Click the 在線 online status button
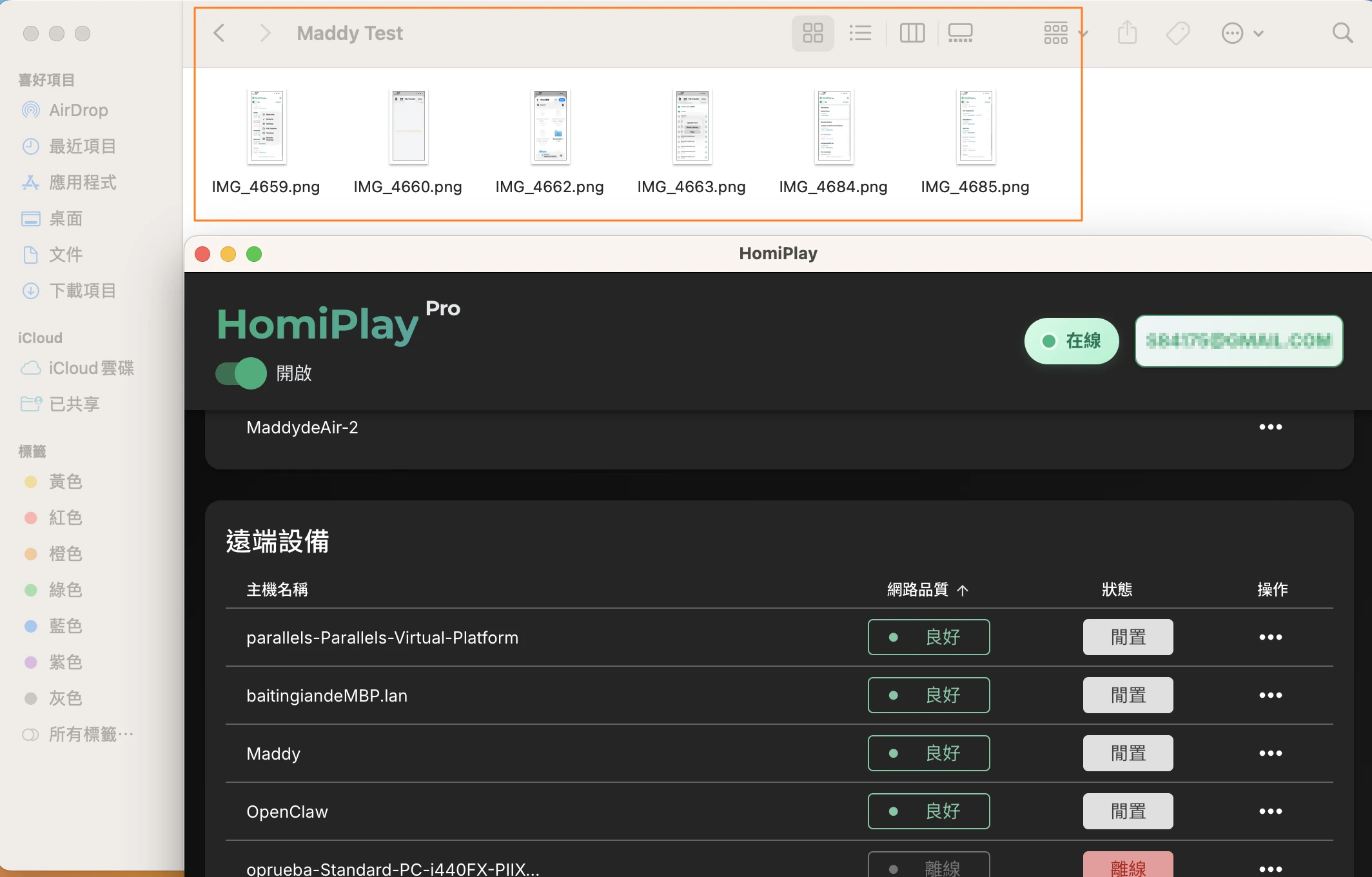This screenshot has height=877, width=1372. coord(1072,341)
